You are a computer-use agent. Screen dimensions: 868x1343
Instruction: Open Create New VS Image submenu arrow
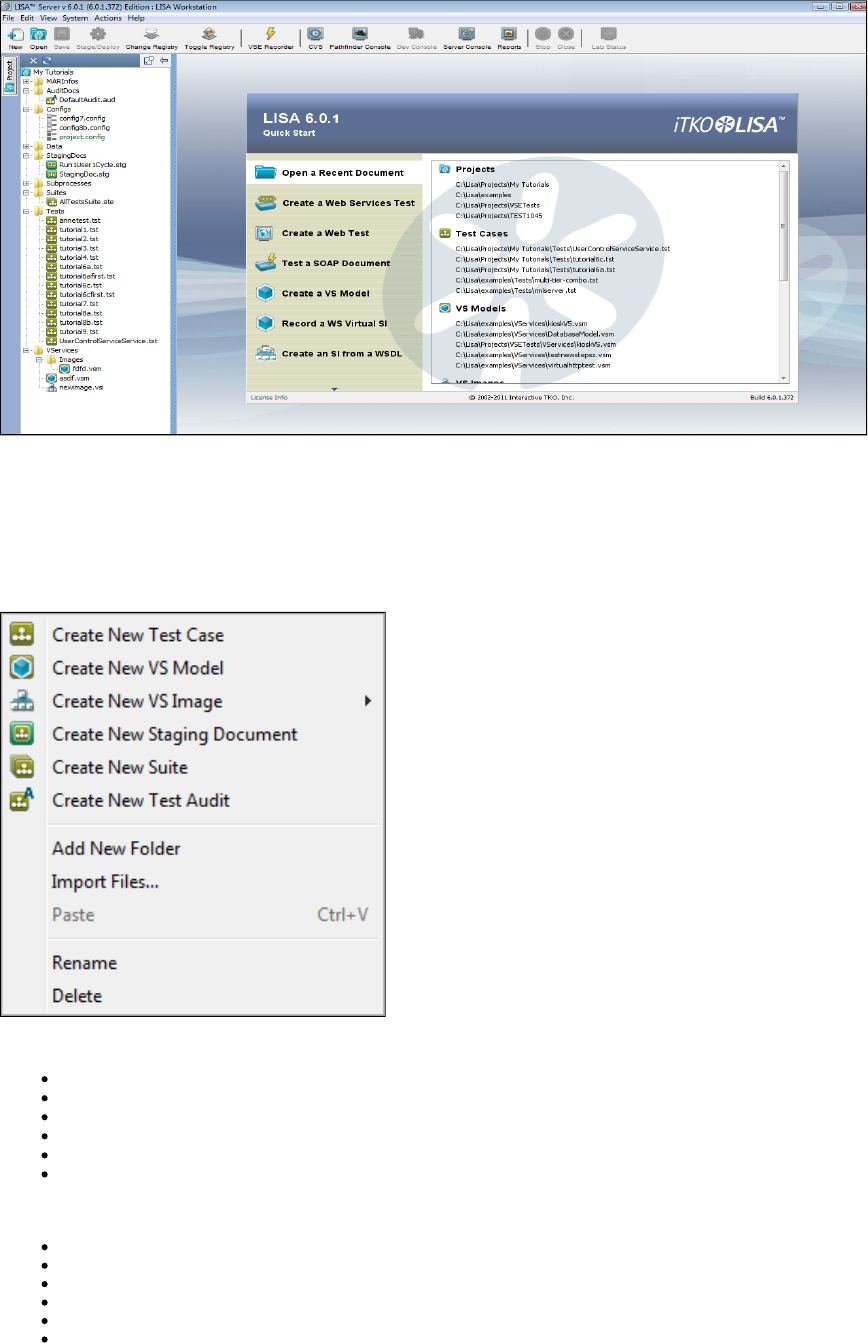[x=368, y=701]
